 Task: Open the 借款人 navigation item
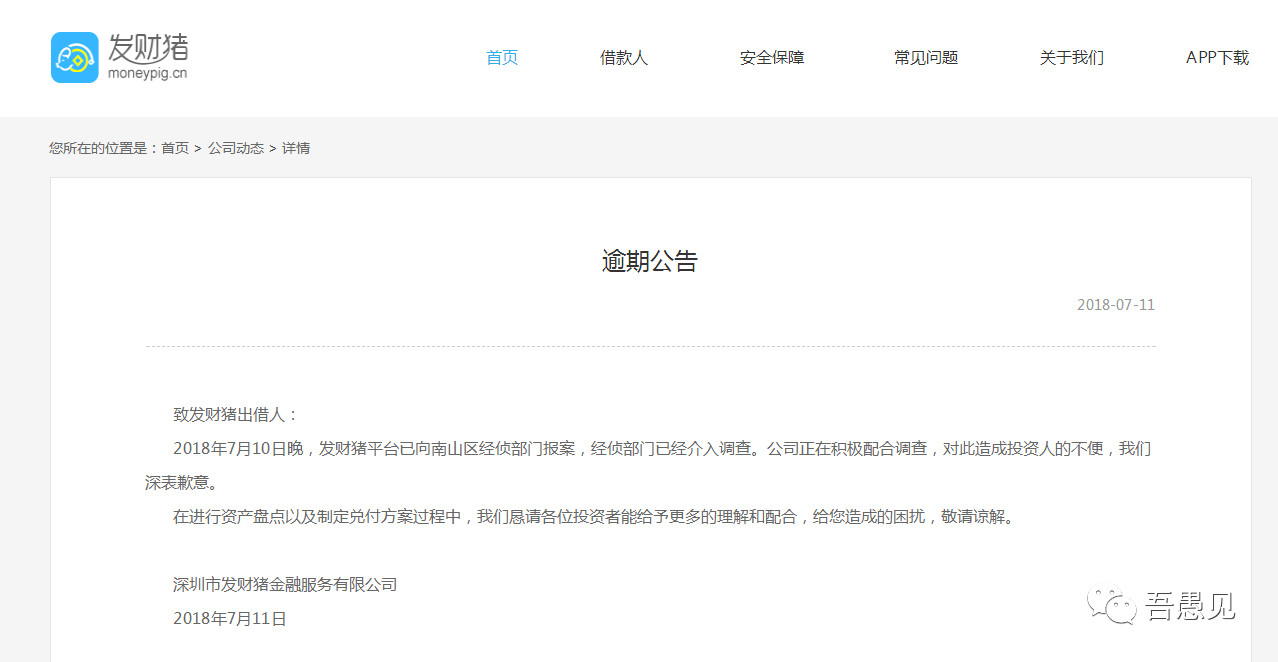pos(624,58)
